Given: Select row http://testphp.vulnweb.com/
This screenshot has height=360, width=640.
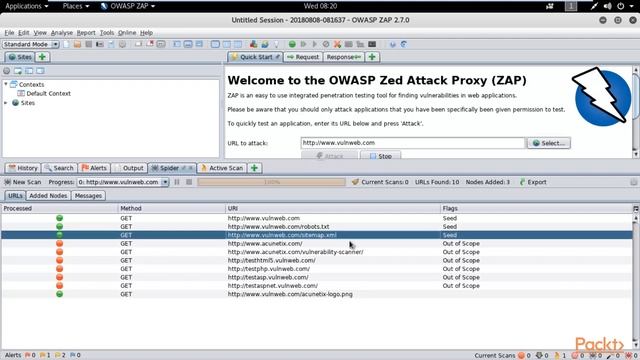Looking at the screenshot, I should coord(317,269).
